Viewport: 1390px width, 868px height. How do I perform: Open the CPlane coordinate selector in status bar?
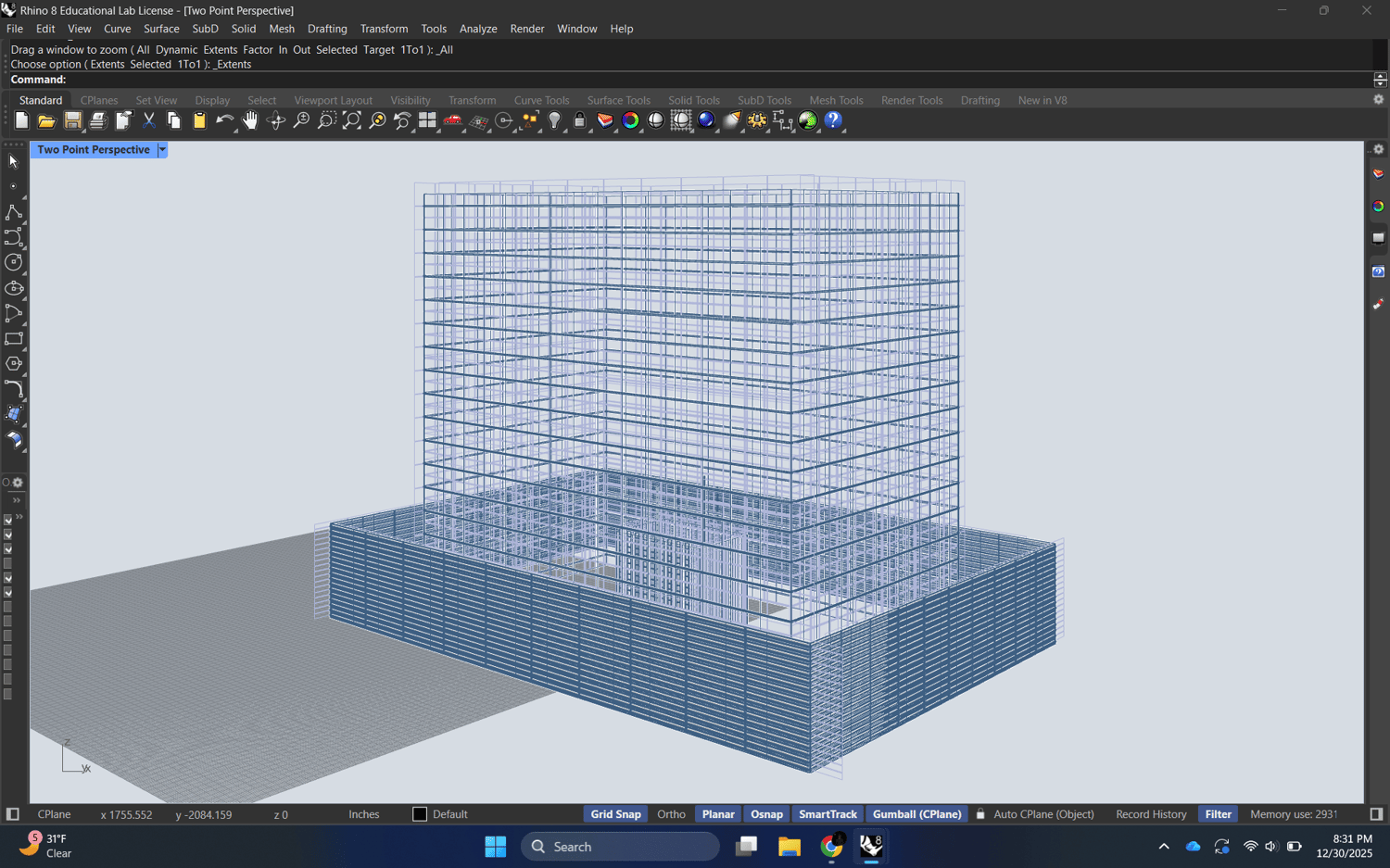(54, 814)
